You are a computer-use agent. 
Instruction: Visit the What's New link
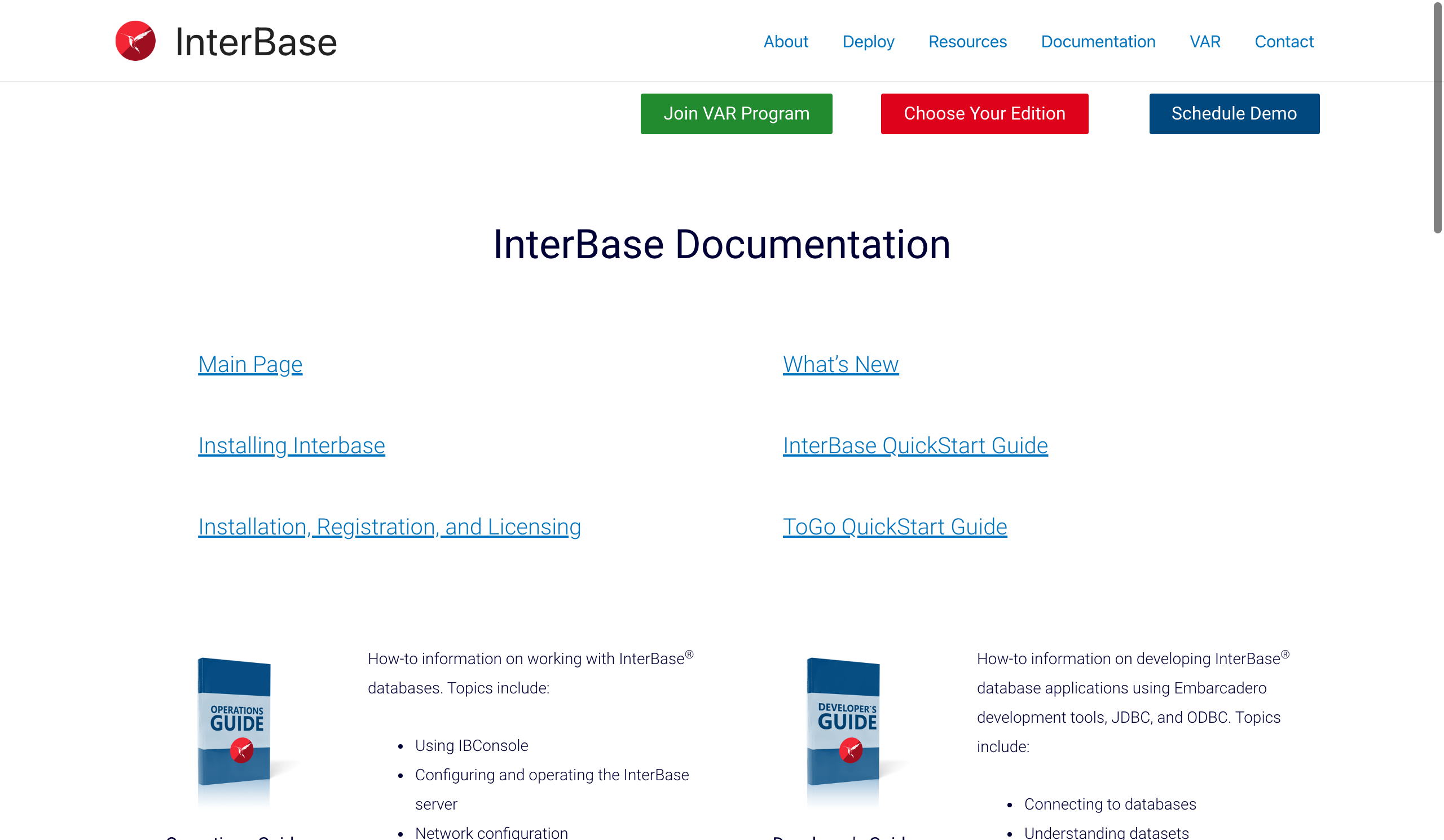tap(840, 364)
